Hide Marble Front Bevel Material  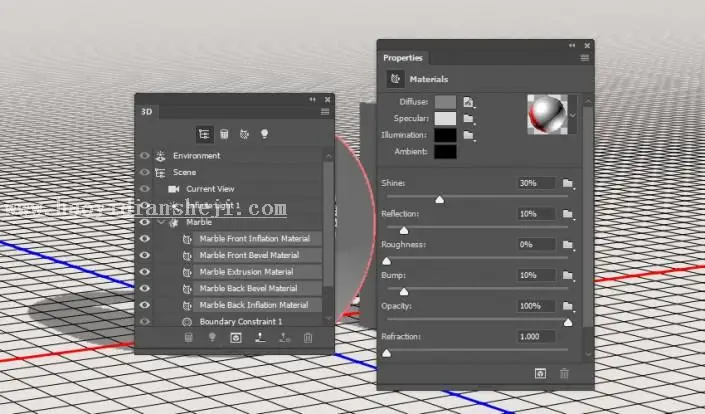coord(144,255)
